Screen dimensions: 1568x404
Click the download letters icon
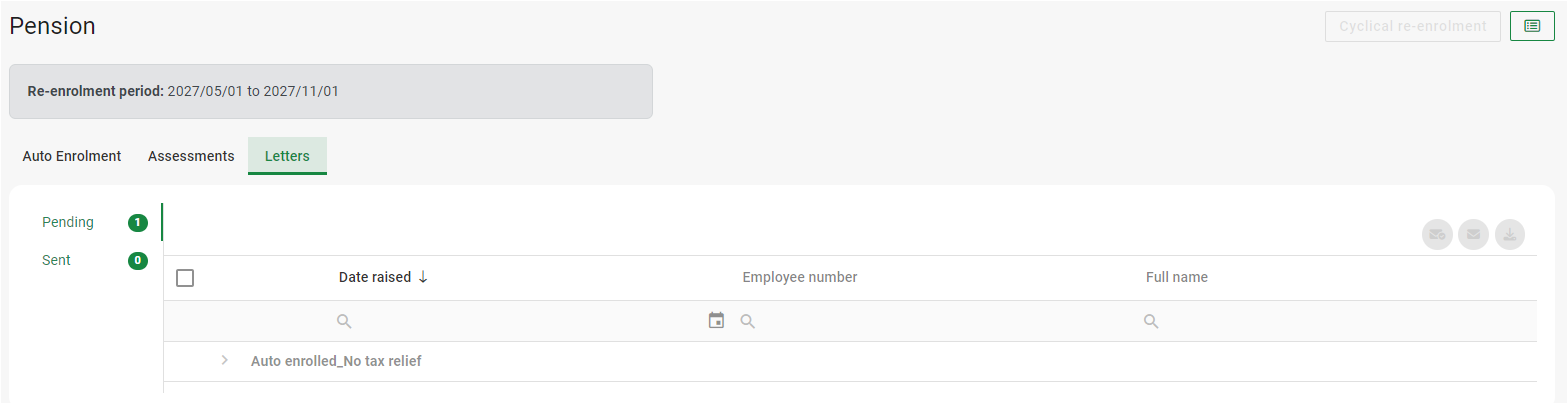1510,235
